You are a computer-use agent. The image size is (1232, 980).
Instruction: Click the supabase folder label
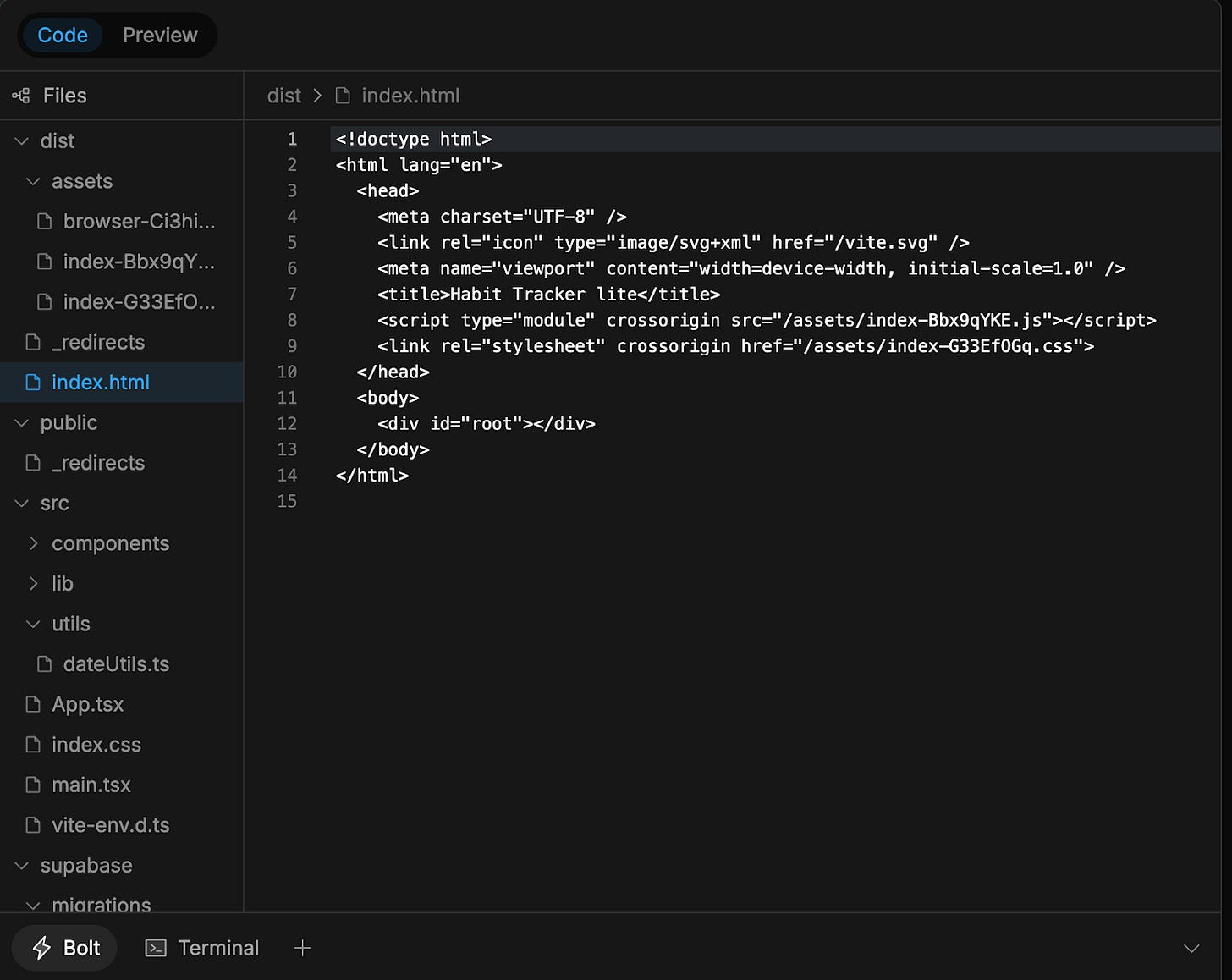point(86,865)
